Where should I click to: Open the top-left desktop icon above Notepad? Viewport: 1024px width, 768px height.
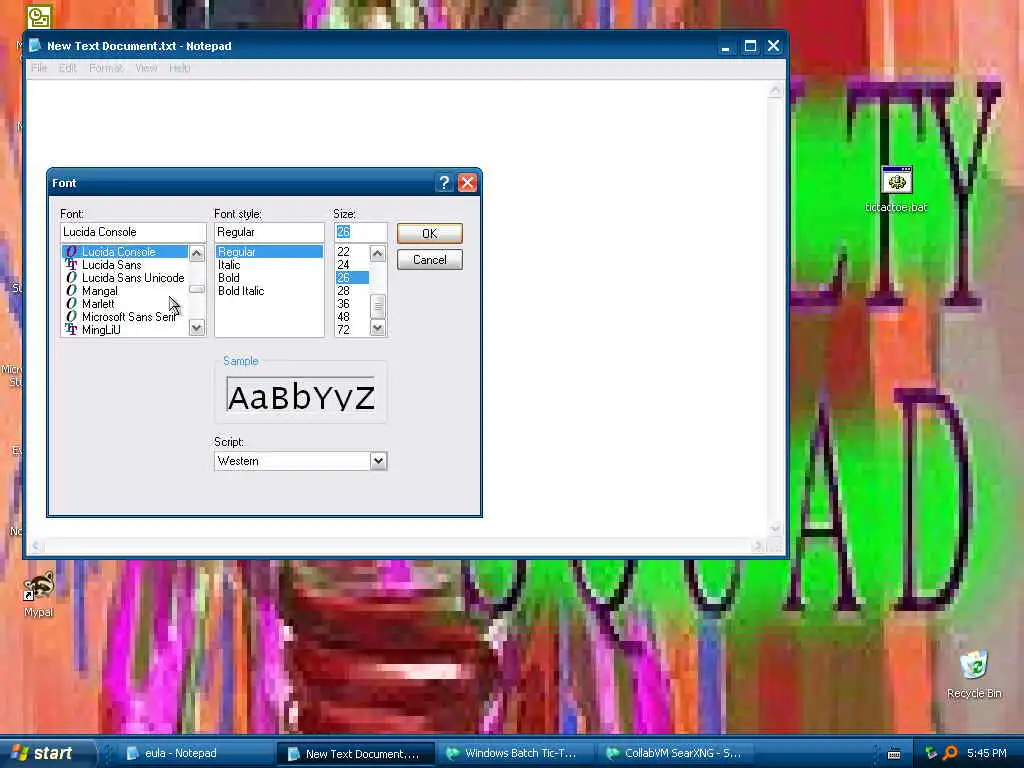coord(39,17)
